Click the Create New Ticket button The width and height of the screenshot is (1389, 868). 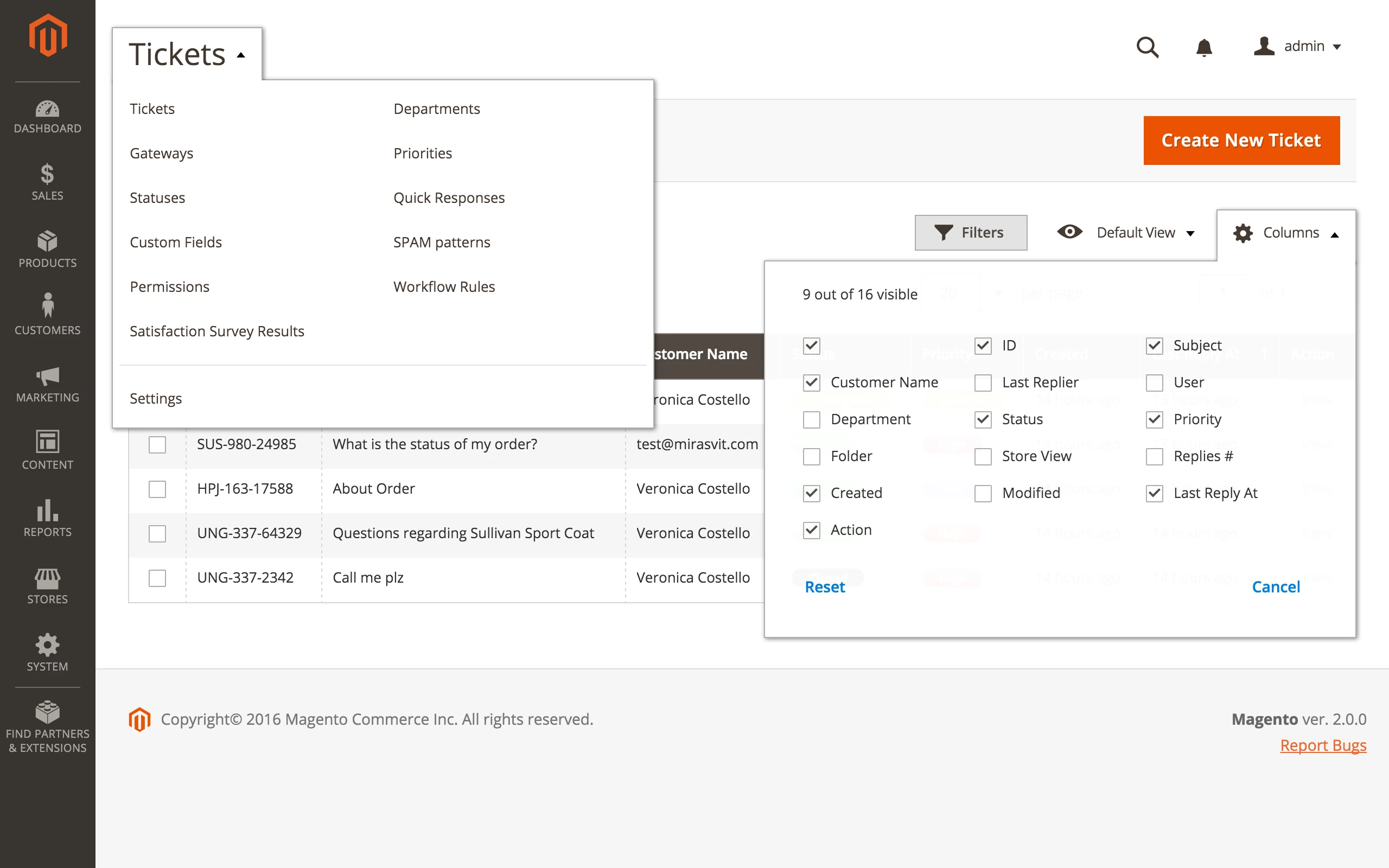pos(1241,140)
